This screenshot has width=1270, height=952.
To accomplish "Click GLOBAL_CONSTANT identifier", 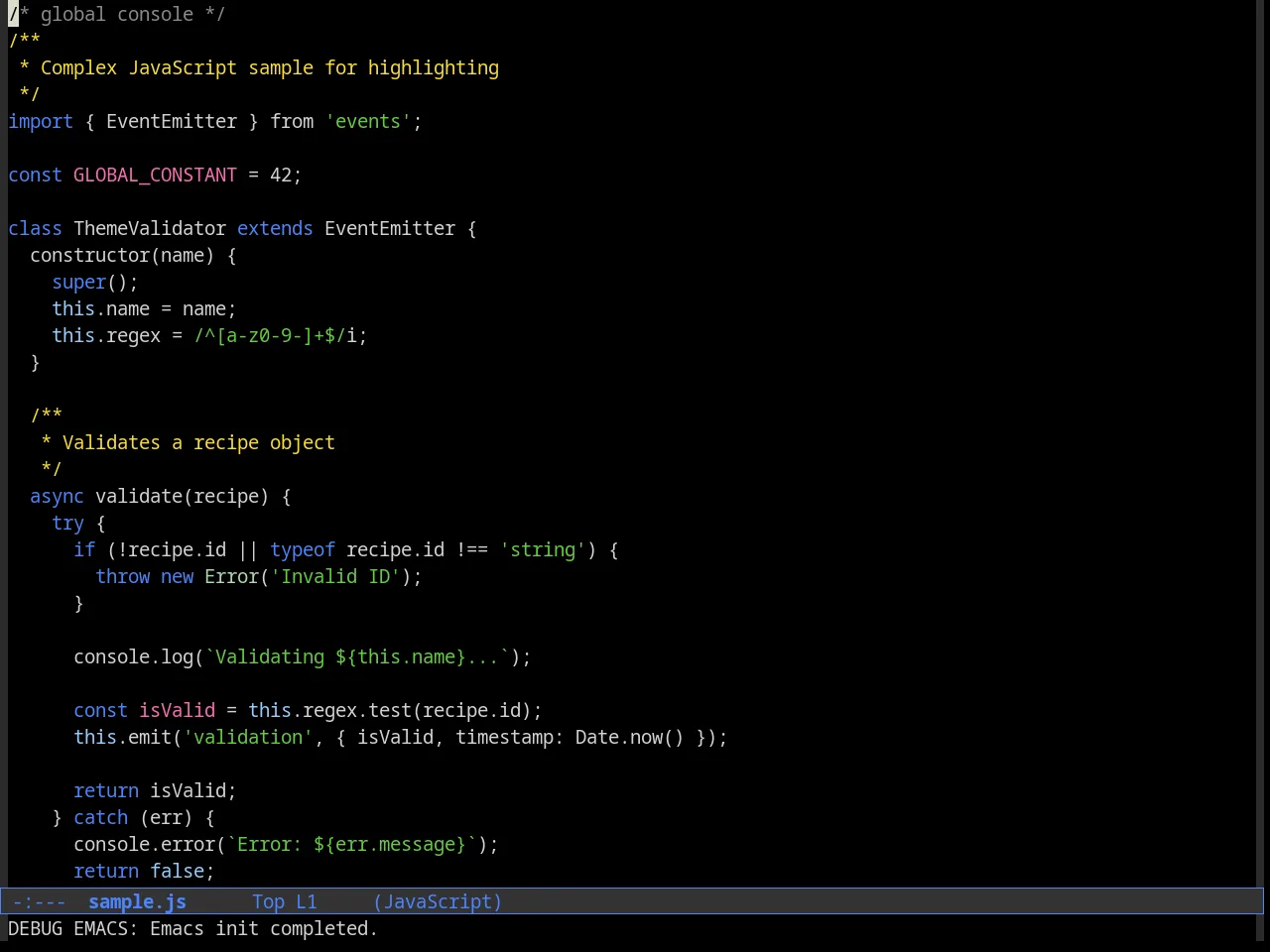I will pyautogui.click(x=155, y=175).
